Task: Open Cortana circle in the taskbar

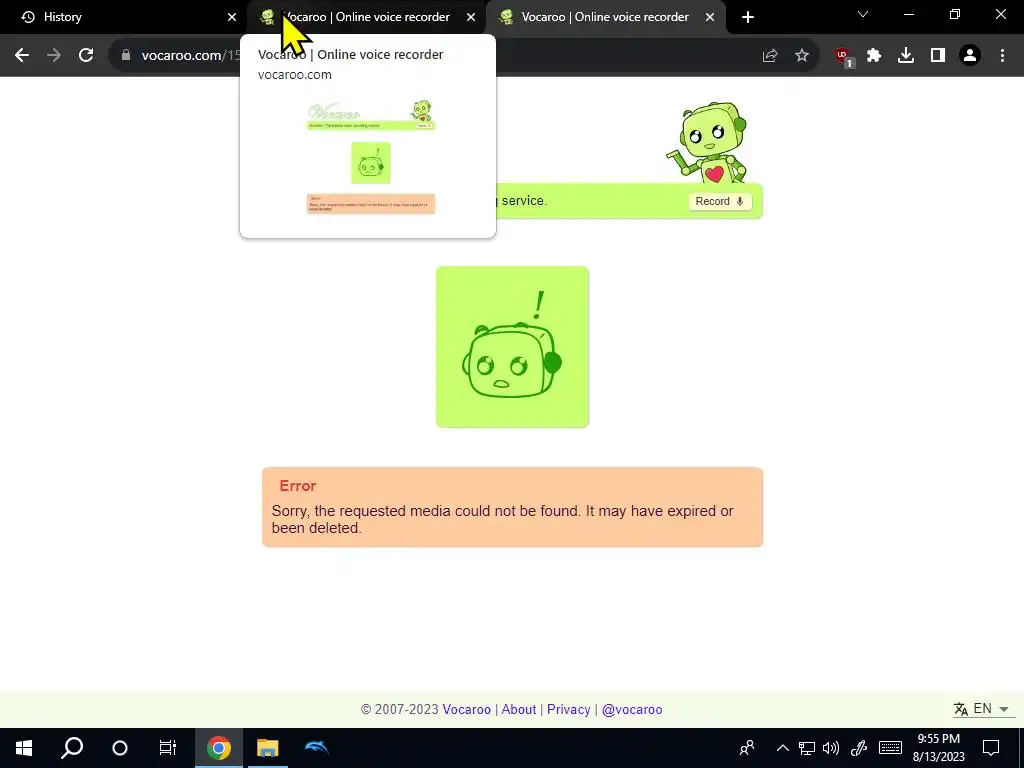Action: [x=120, y=748]
